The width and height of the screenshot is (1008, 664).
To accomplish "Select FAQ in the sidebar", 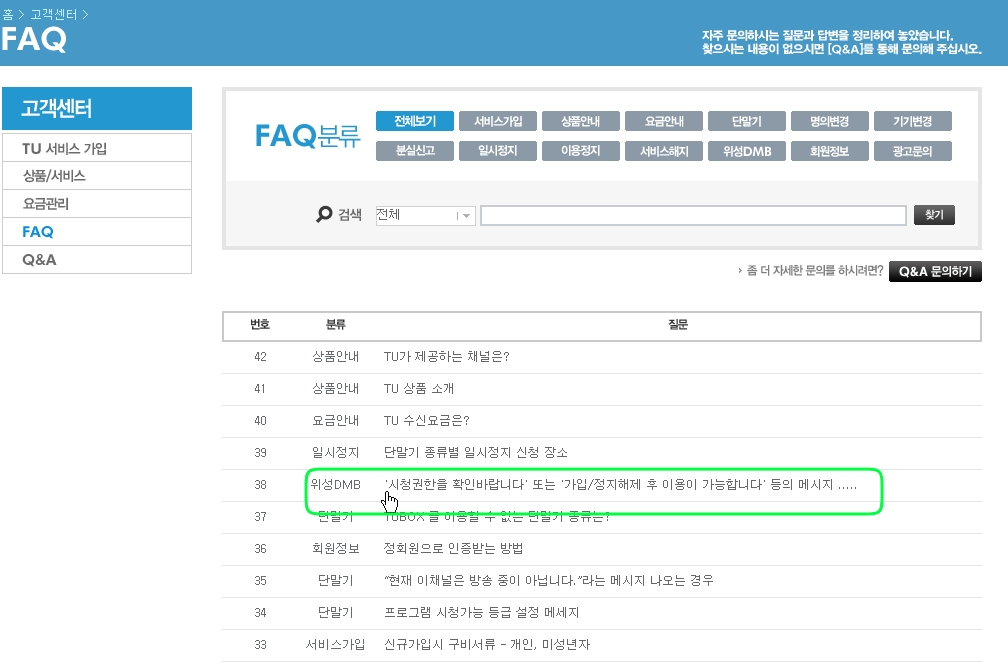I will pyautogui.click(x=97, y=232).
